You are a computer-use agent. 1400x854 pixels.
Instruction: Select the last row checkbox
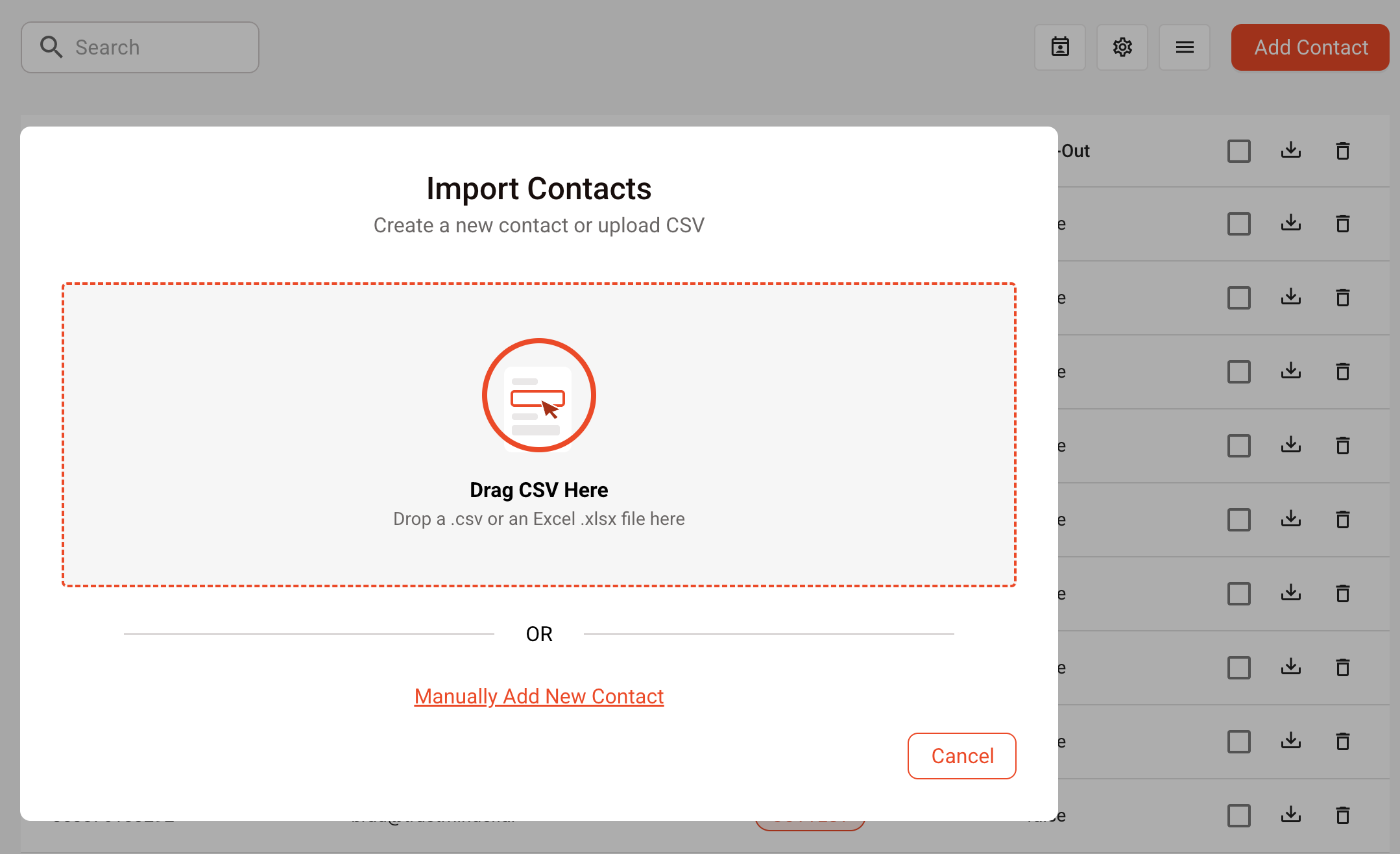1239,816
